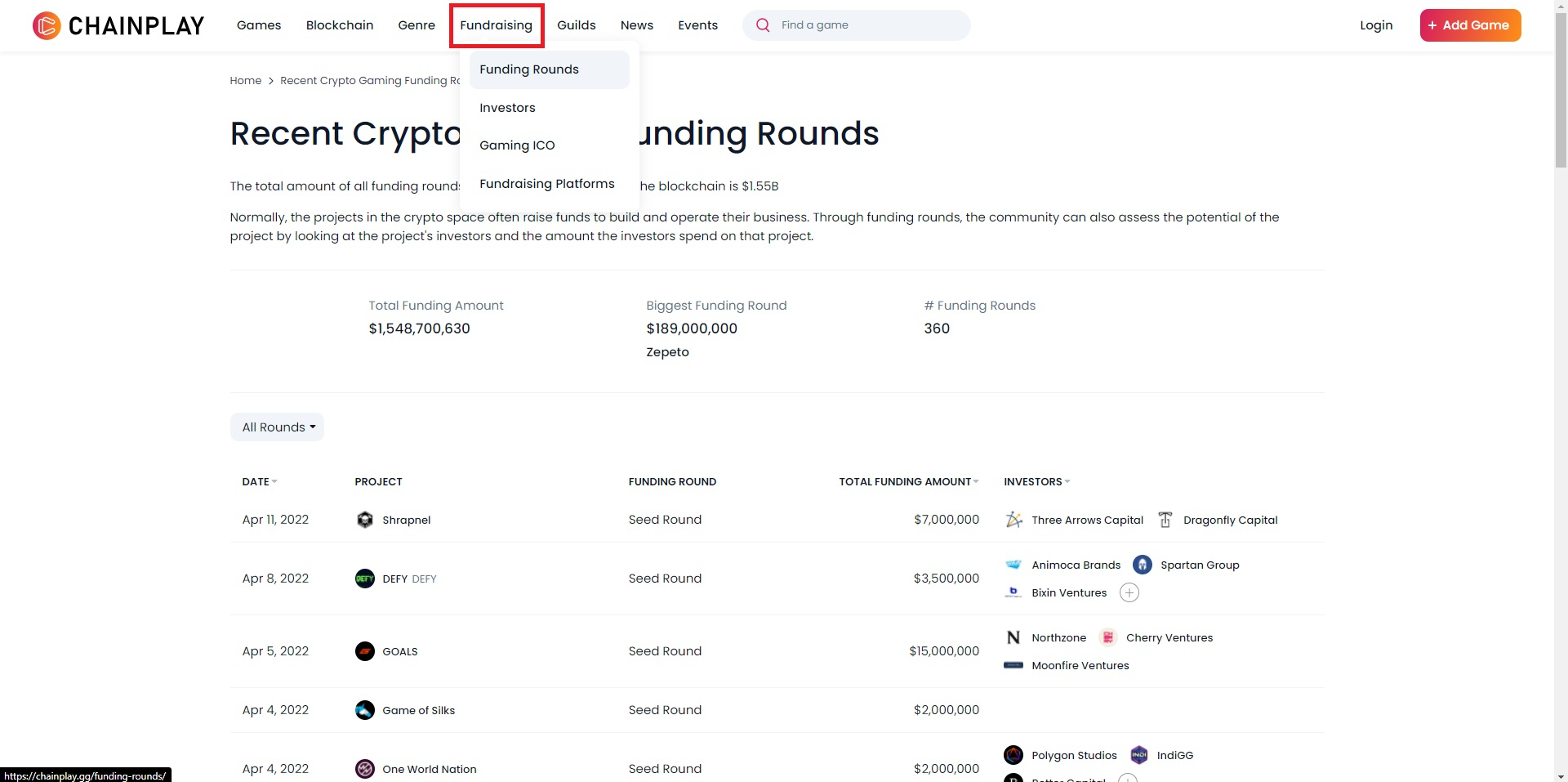Open Animoca Brands investor link
The width and height of the screenshot is (1568, 782).
[1076, 565]
